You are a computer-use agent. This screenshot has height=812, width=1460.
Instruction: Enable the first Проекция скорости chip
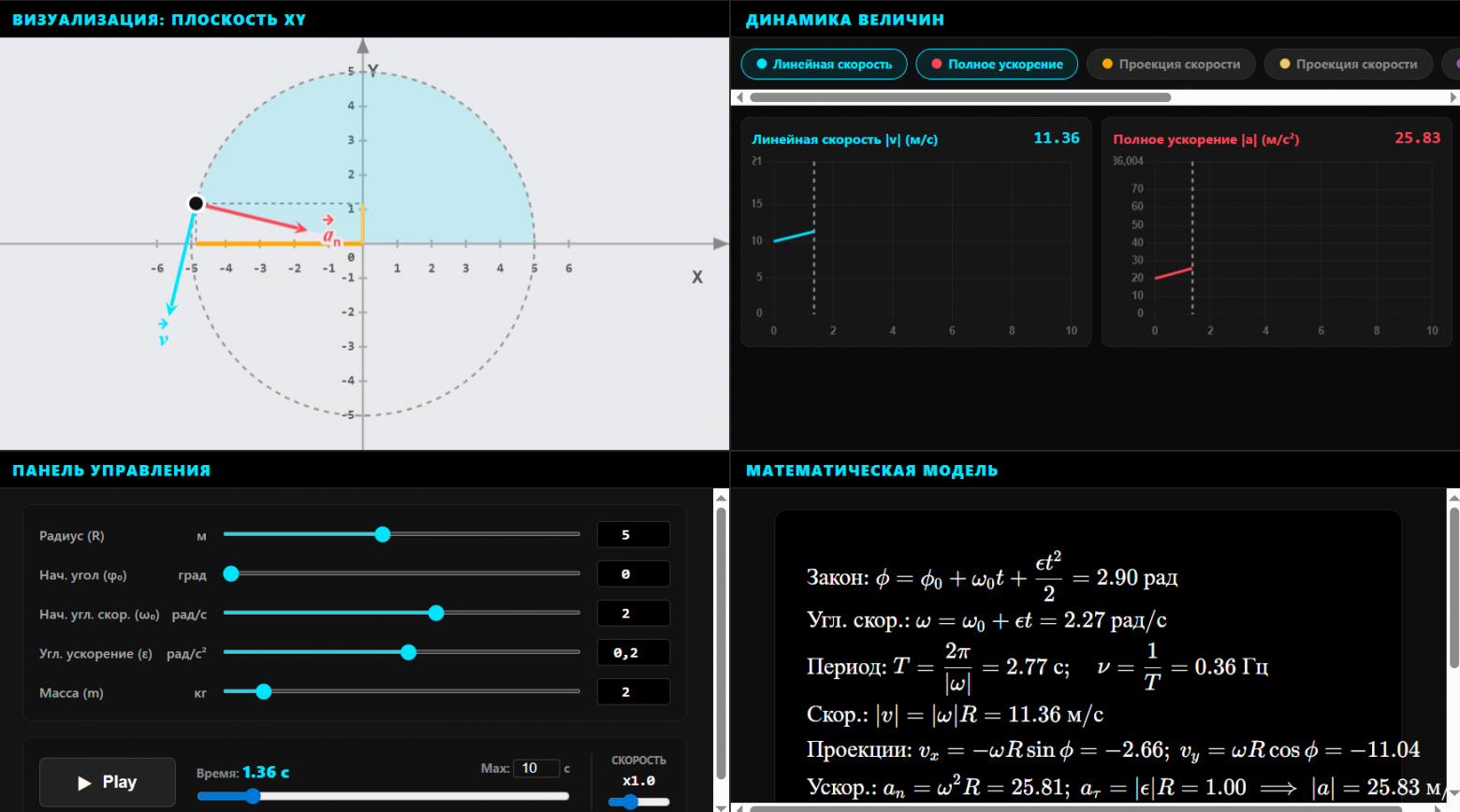click(1171, 64)
